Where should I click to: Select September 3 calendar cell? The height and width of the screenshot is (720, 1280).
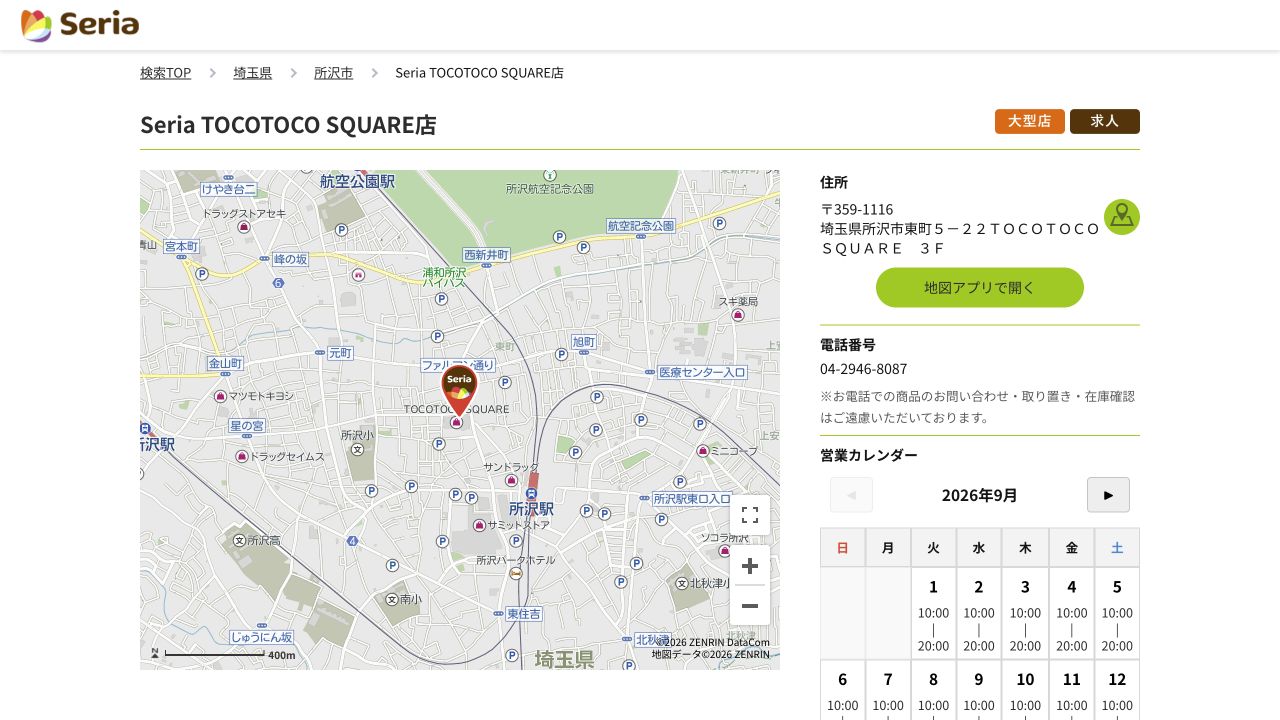pos(1025,613)
